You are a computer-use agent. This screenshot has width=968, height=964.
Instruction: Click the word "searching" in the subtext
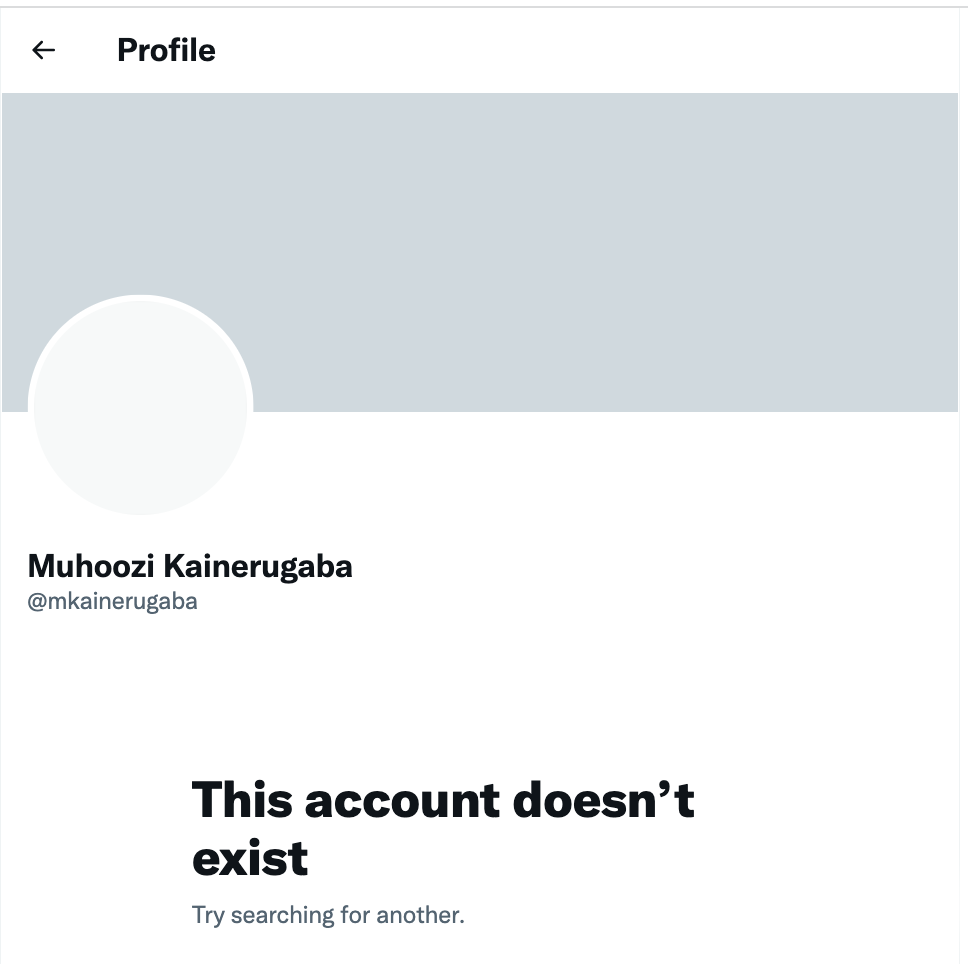(282, 914)
